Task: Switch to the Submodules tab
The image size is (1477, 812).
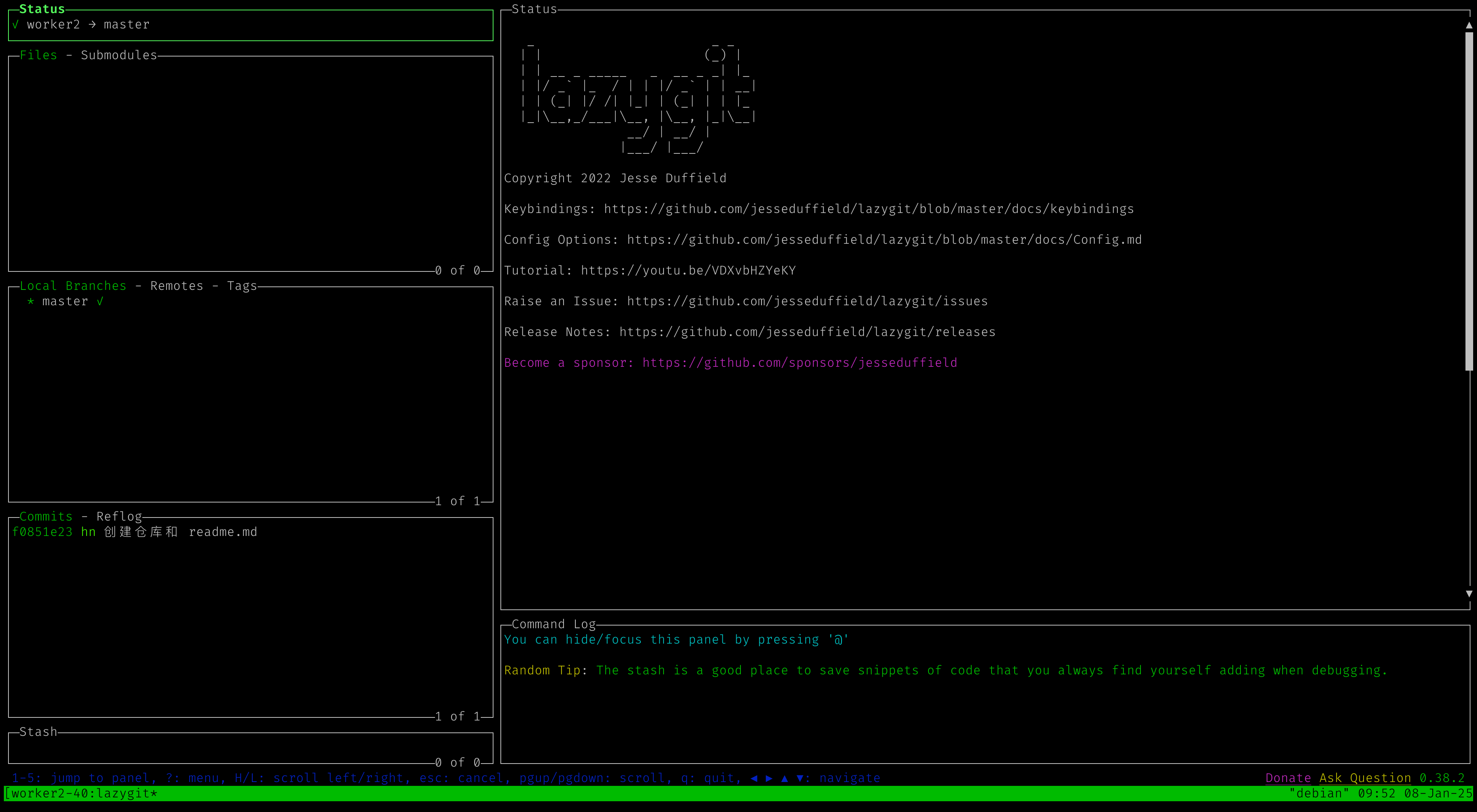Action: click(119, 55)
